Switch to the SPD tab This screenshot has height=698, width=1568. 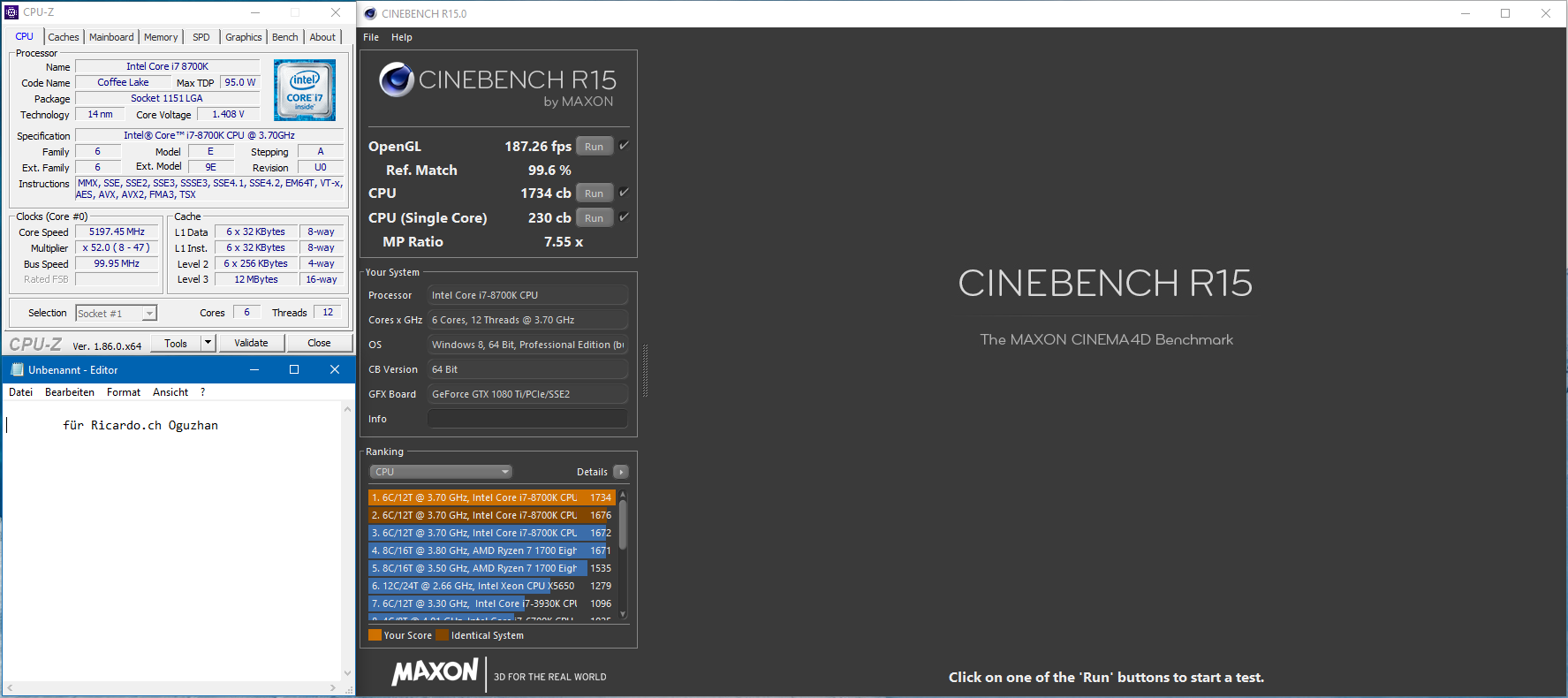(201, 37)
